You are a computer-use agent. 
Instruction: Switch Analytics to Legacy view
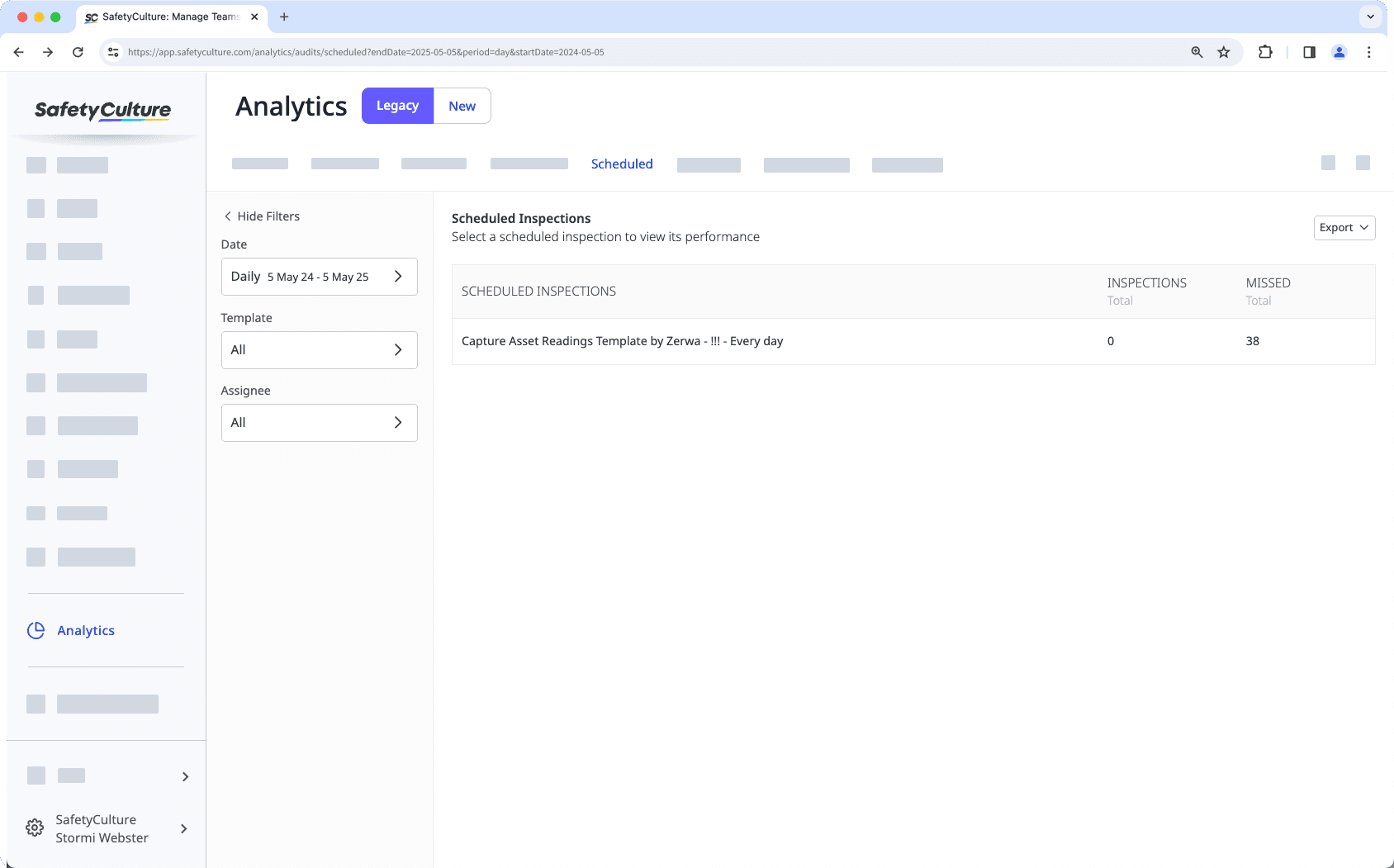tap(397, 106)
